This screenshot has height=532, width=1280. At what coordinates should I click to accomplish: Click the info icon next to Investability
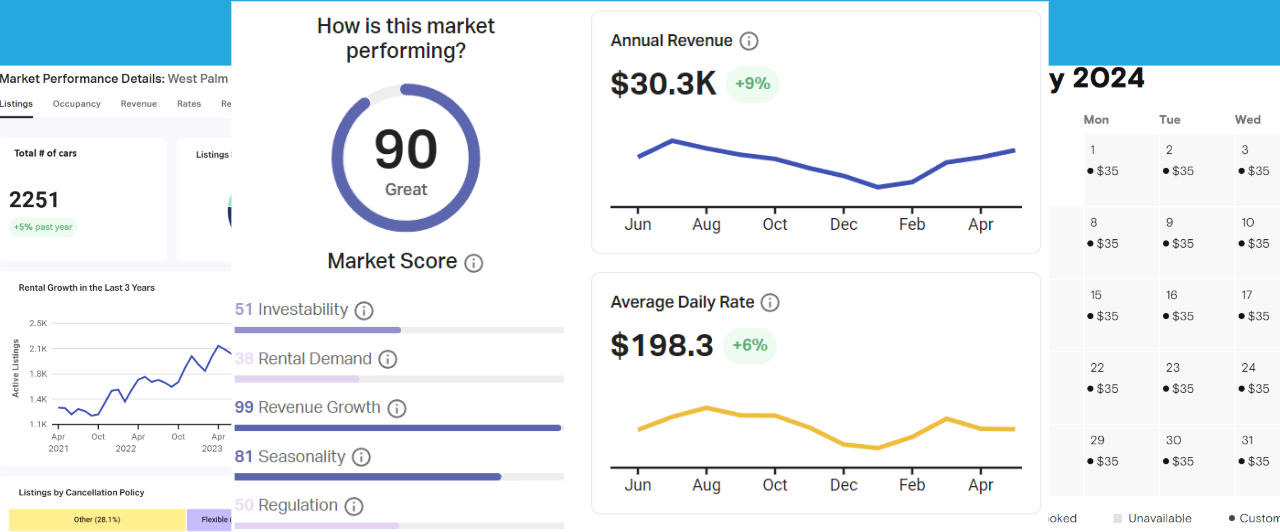pyautogui.click(x=364, y=310)
